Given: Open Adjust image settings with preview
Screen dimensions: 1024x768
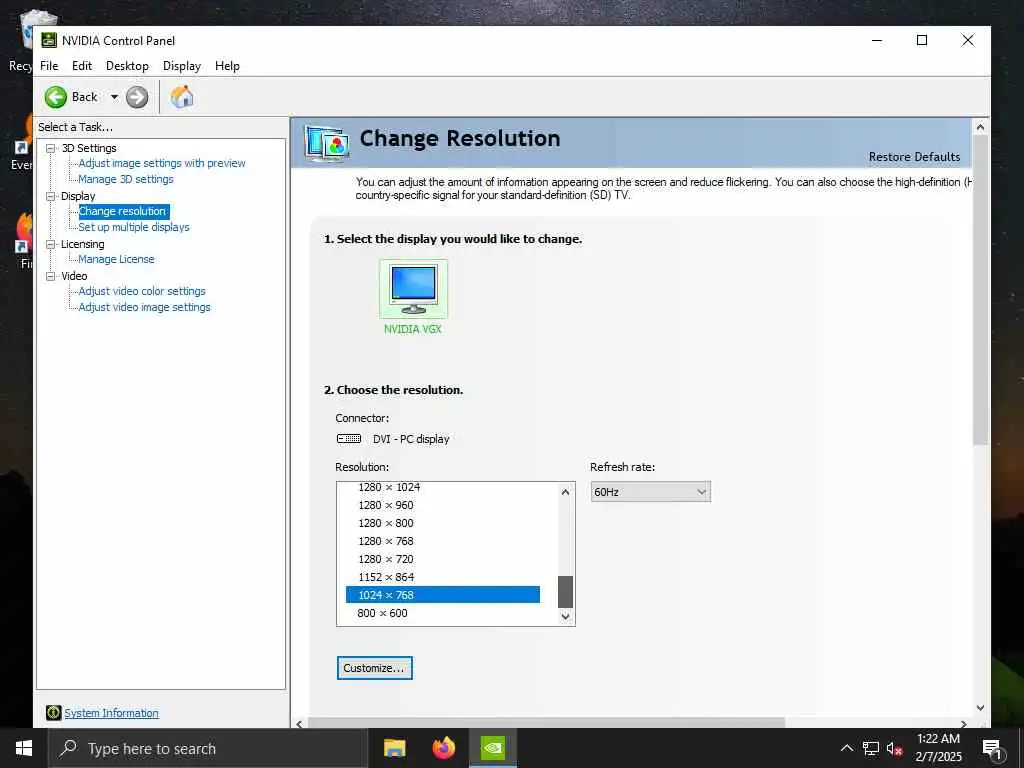Looking at the screenshot, I should (x=162, y=163).
